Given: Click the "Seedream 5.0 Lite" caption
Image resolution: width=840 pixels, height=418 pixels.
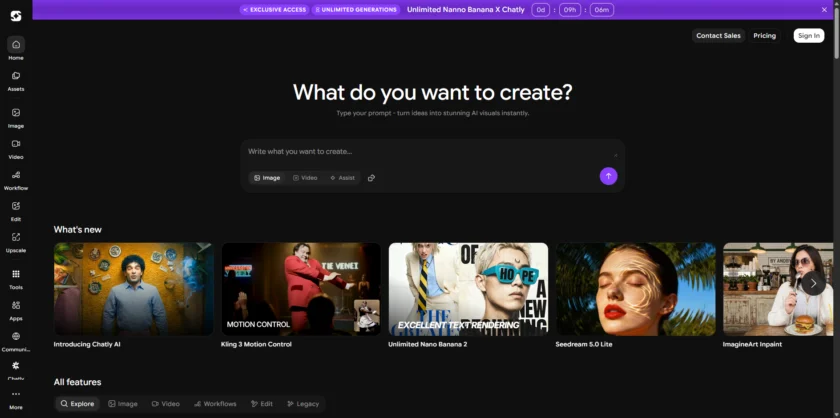Looking at the screenshot, I should pyautogui.click(x=583, y=345).
